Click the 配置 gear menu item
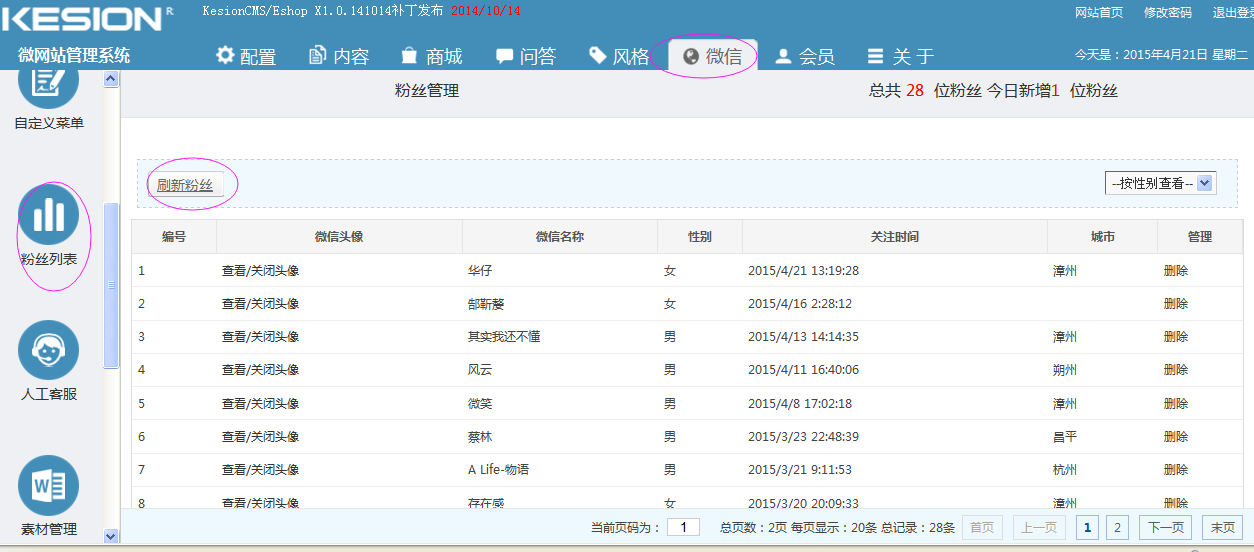 [x=246, y=56]
